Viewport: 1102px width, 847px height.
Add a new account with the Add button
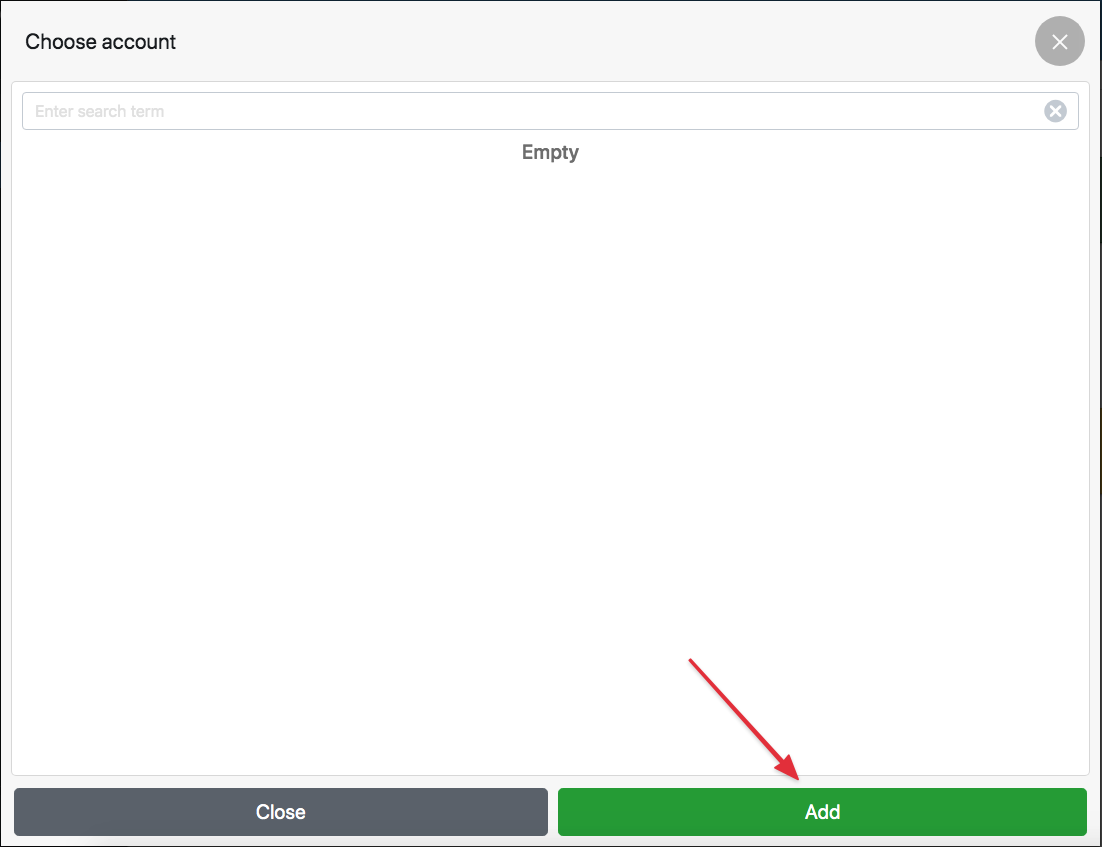coord(822,812)
